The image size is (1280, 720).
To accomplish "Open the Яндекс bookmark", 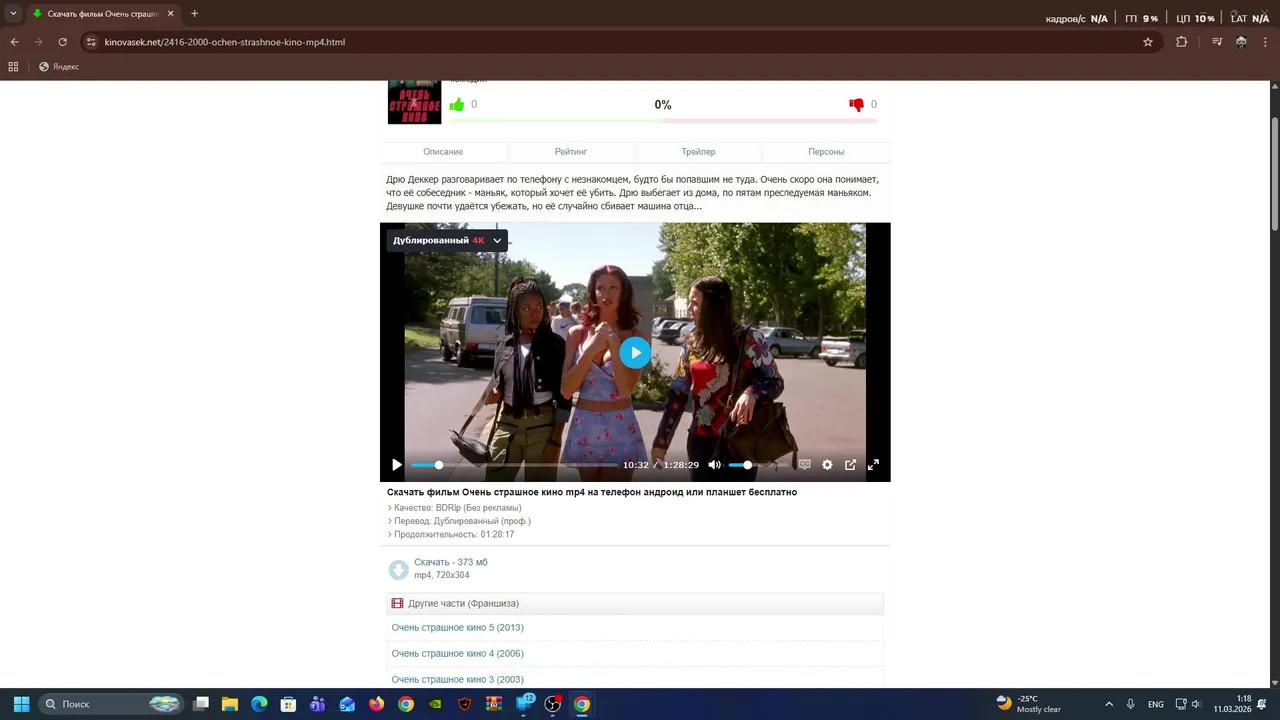I will (59, 67).
